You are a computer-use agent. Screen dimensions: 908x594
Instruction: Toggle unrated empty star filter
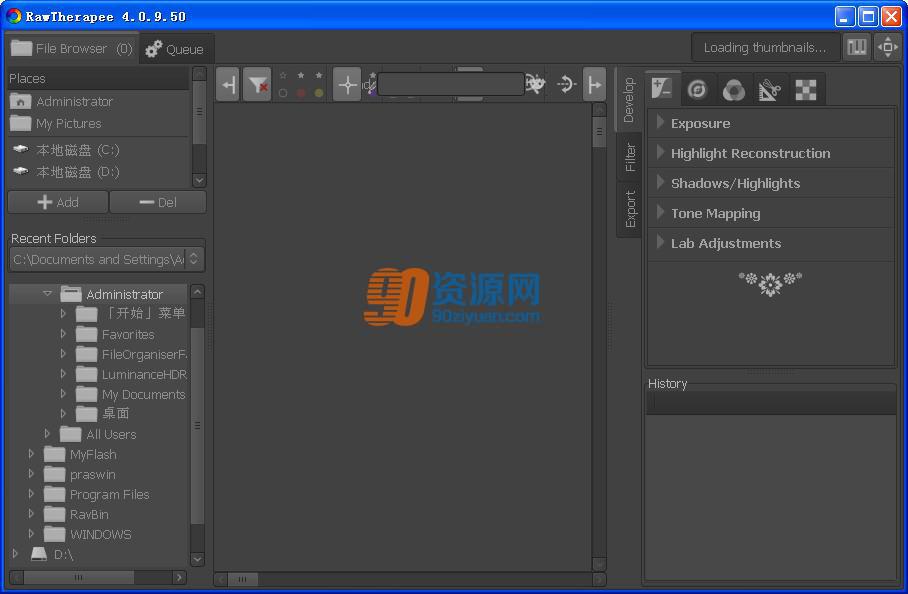[283, 75]
